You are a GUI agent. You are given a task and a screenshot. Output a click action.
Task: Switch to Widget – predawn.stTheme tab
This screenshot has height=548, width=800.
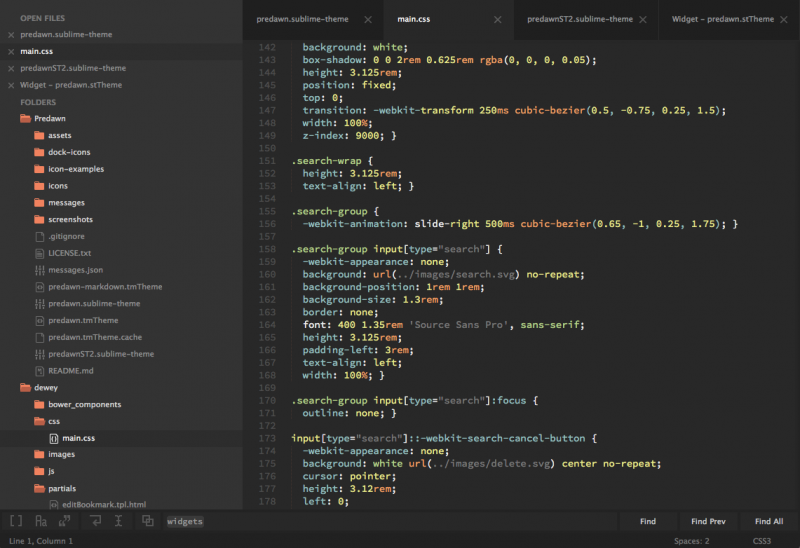722,19
